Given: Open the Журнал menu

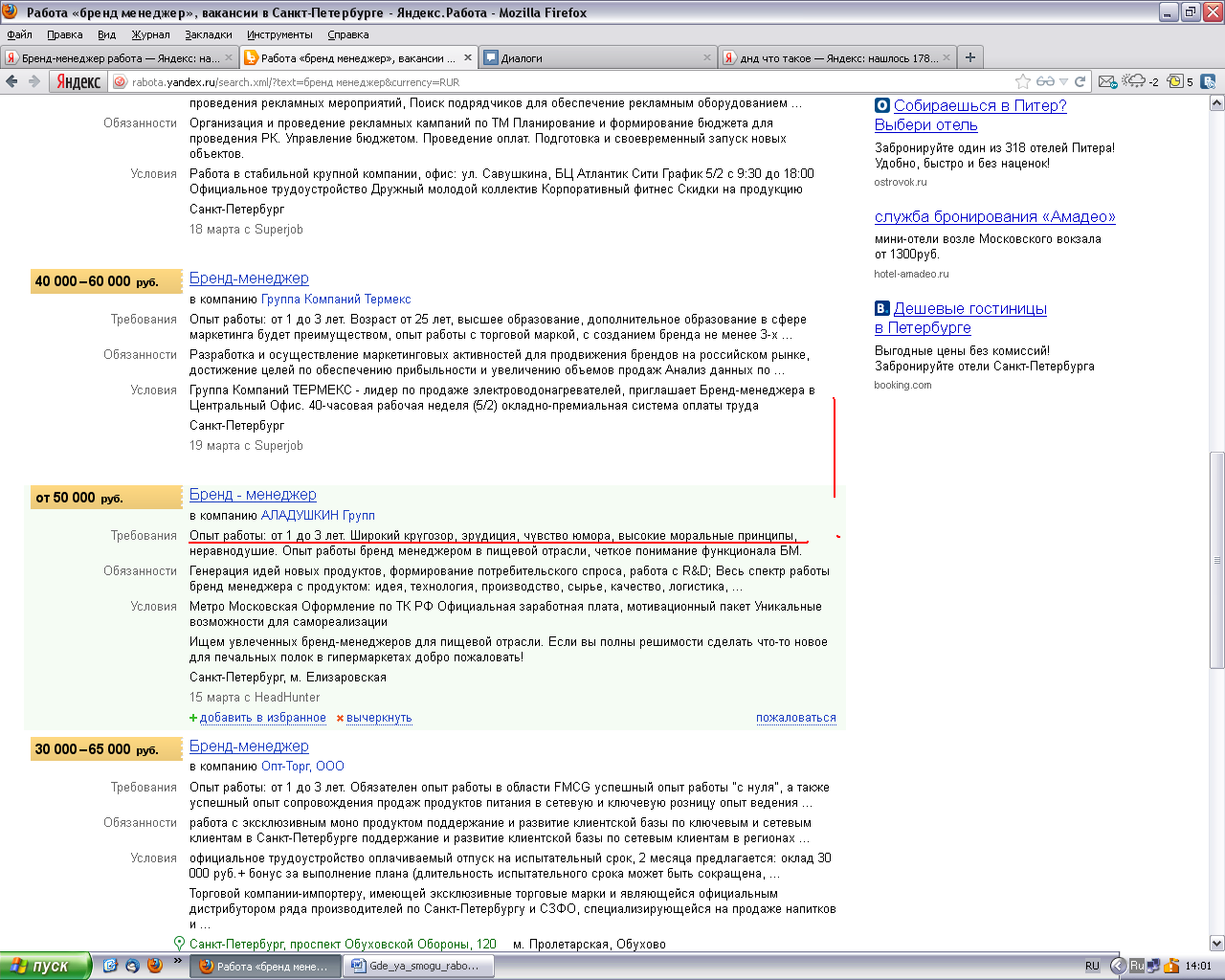Looking at the screenshot, I should pyautogui.click(x=150, y=34).
